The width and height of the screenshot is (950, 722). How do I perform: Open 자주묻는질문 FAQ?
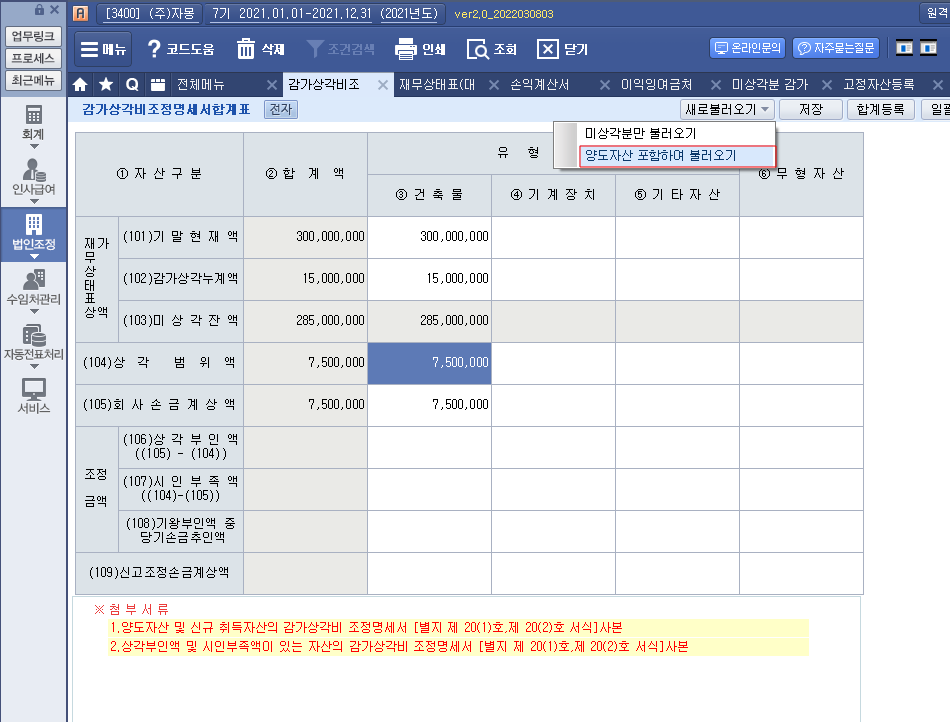(835, 48)
